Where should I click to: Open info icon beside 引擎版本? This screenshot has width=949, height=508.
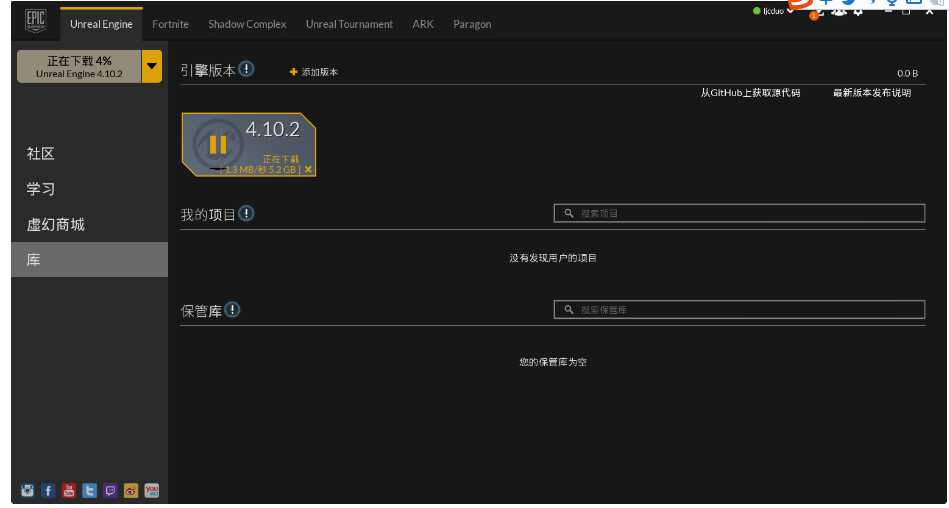point(246,69)
